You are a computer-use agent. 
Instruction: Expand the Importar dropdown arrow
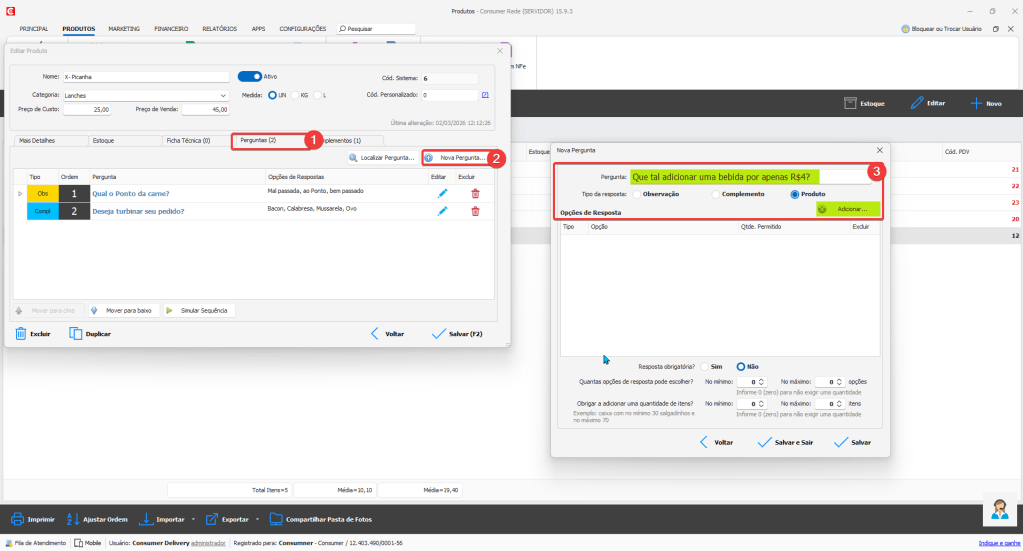[193, 520]
